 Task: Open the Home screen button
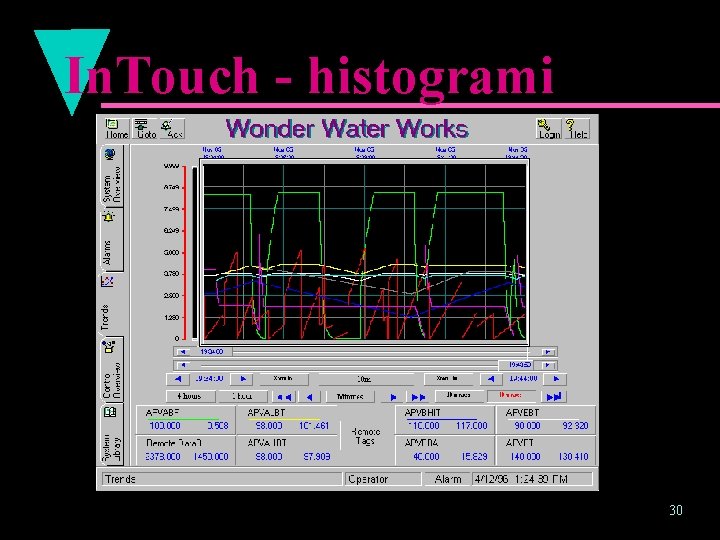pos(117,129)
